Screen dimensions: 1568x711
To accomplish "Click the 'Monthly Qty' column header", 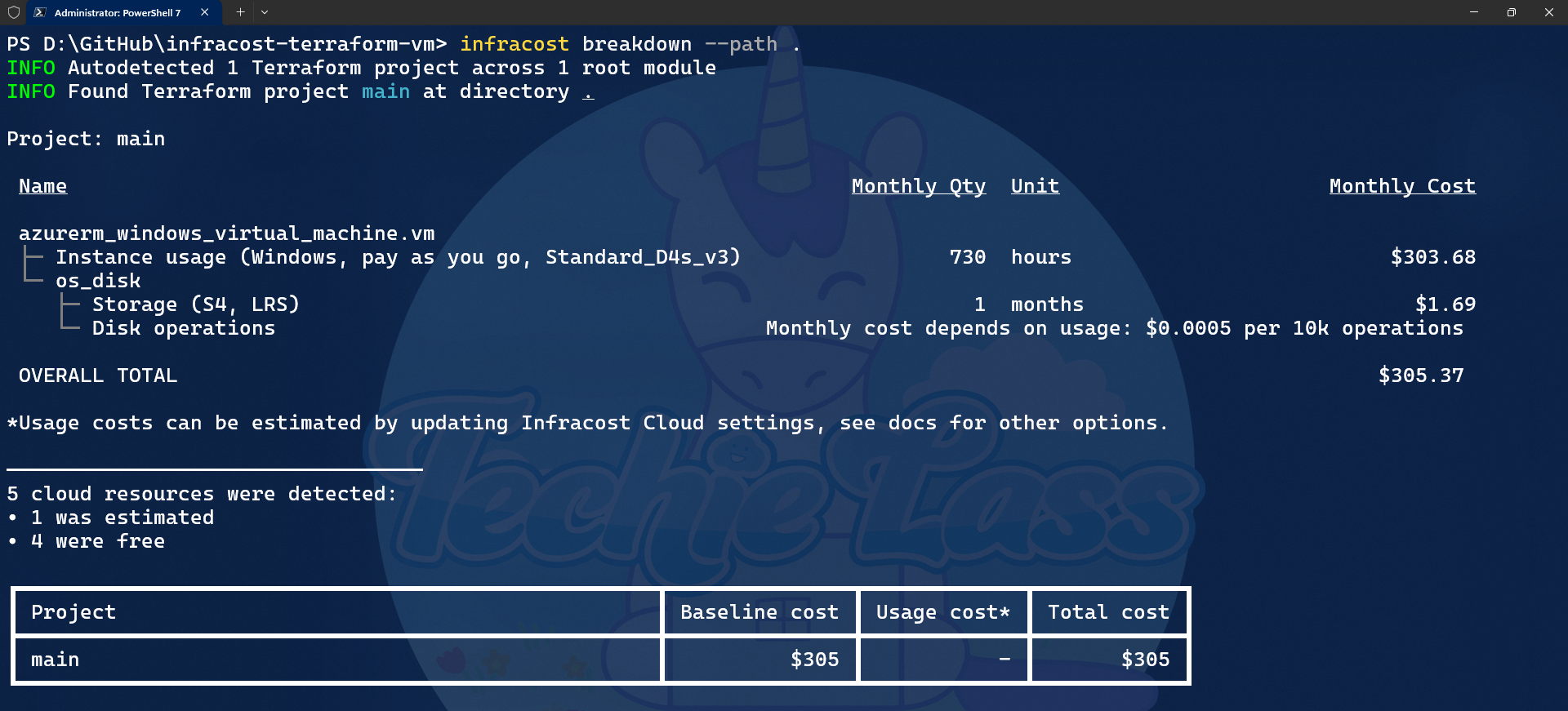I will coord(918,187).
